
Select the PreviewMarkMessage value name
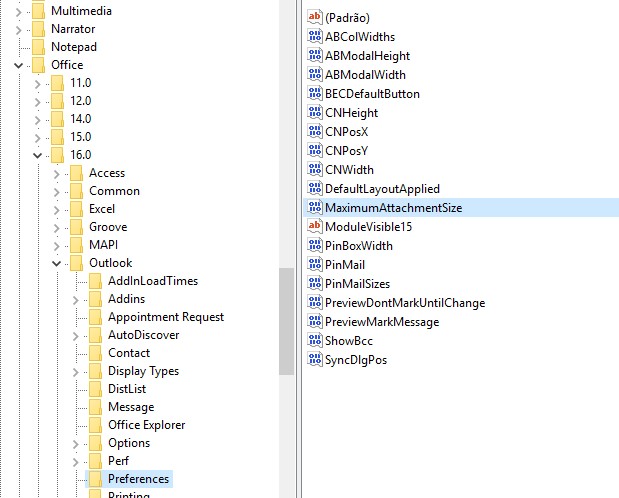tap(382, 322)
